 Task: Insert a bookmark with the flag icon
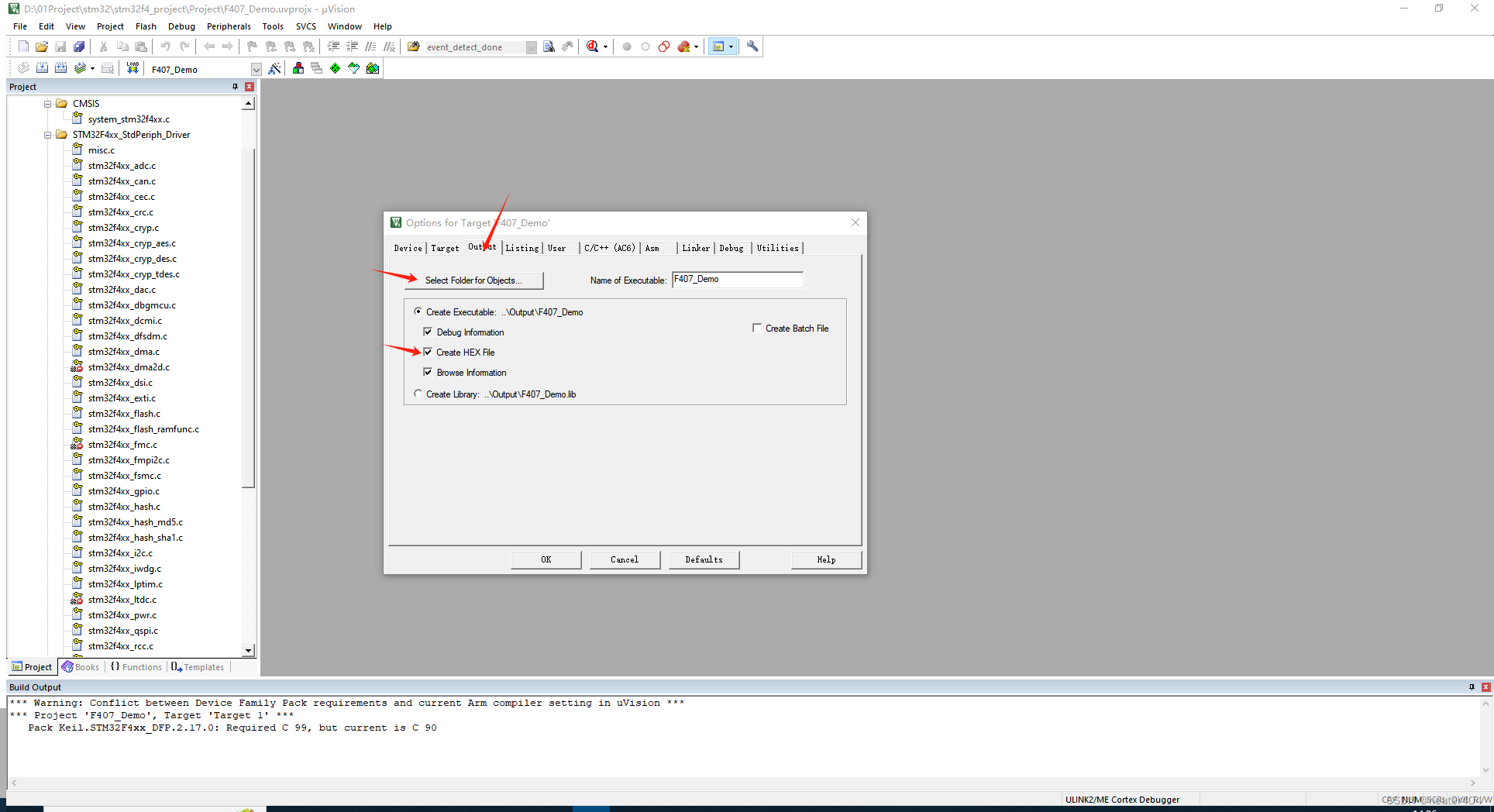click(x=252, y=46)
